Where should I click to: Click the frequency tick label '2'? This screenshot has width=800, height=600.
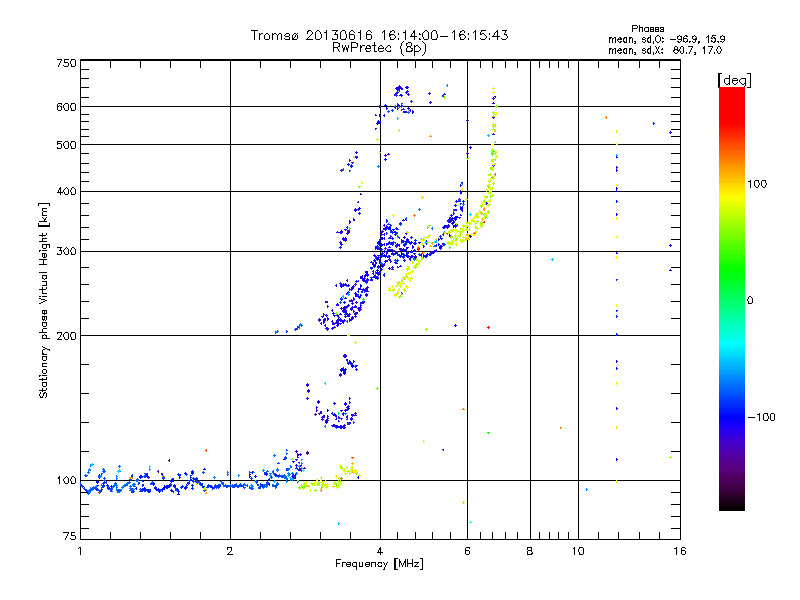tap(230, 551)
